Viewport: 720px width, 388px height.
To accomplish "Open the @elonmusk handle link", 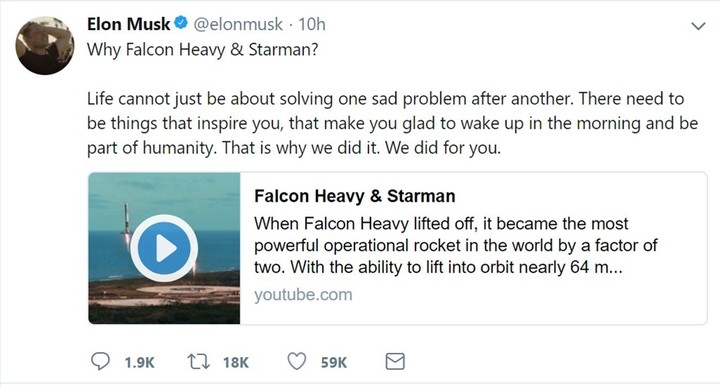I will tap(238, 24).
